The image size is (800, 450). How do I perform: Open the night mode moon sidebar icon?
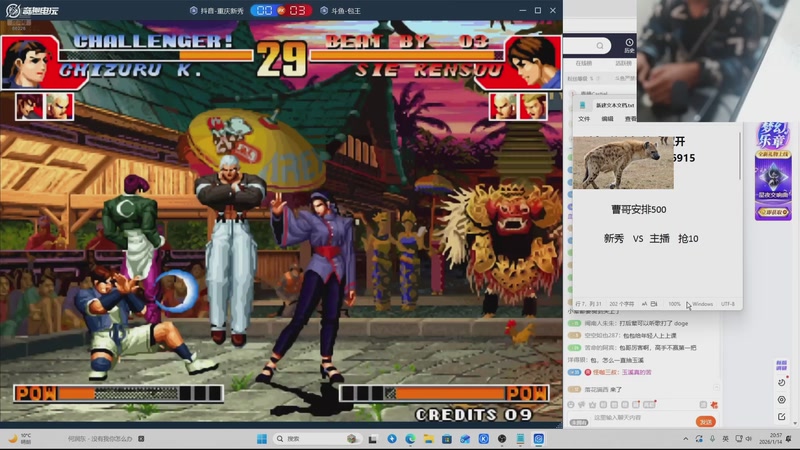[781, 383]
